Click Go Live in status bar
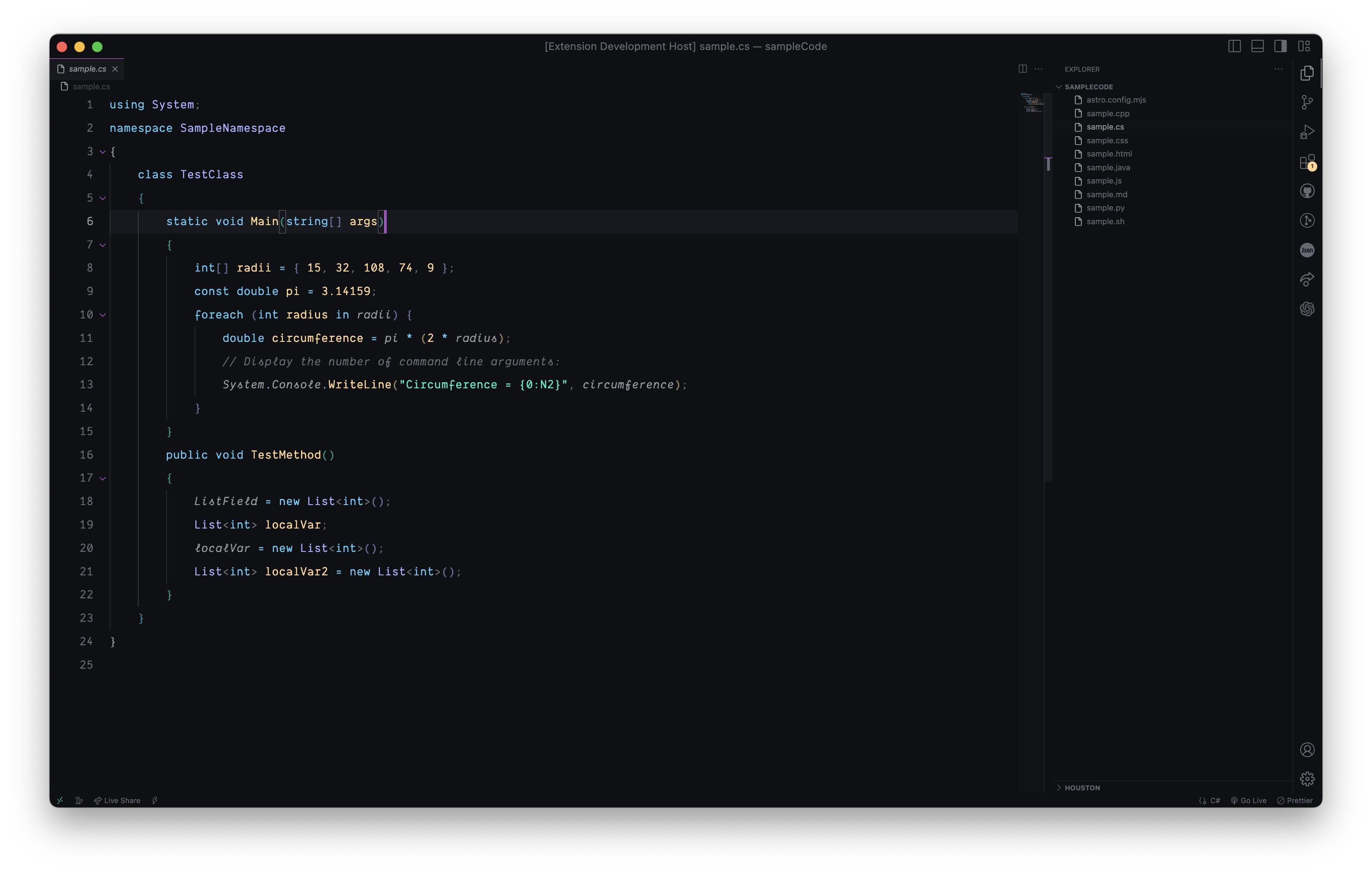Viewport: 1372px width, 873px height. coord(1248,800)
